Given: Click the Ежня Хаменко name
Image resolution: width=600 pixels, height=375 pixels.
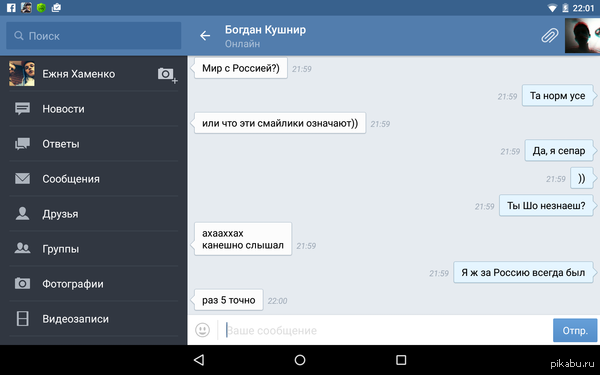Looking at the screenshot, I should [78, 74].
